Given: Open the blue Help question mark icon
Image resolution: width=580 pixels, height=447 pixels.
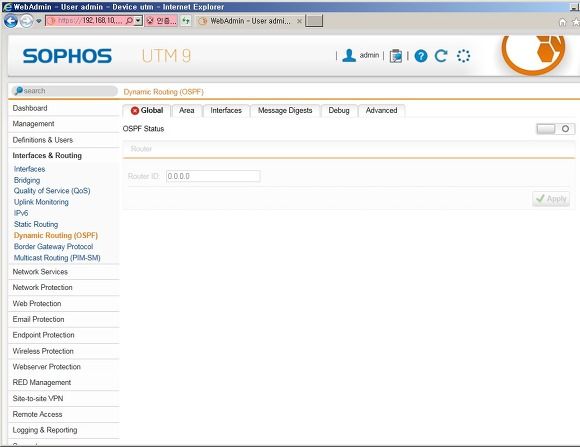Looking at the screenshot, I should (421, 56).
